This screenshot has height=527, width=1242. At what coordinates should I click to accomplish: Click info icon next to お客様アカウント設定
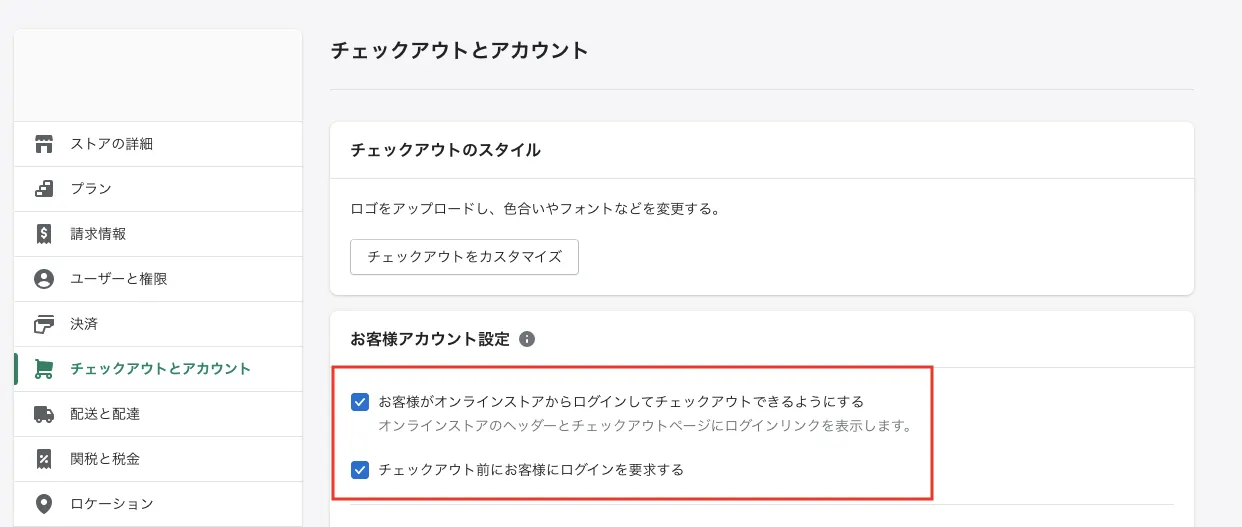coord(527,339)
